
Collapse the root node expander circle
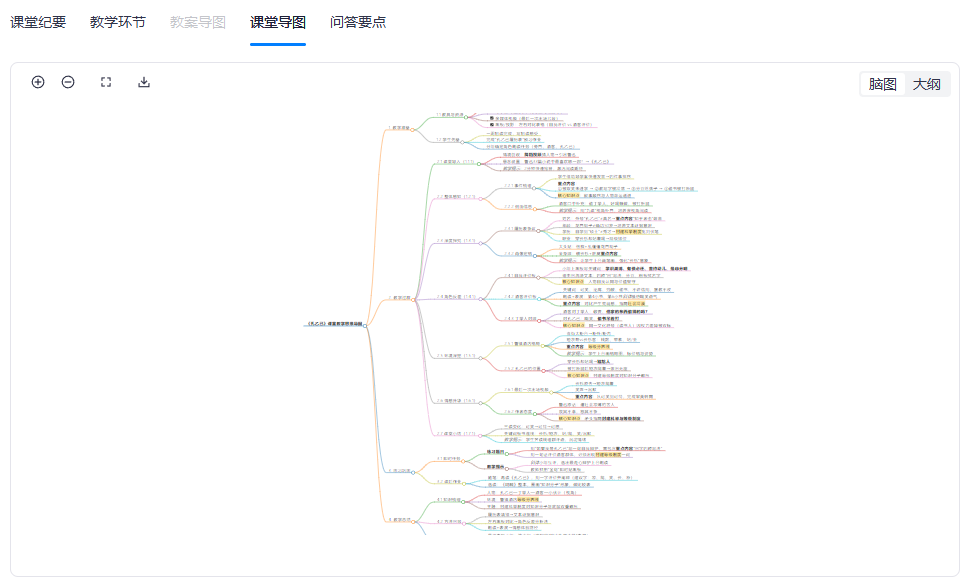point(366,325)
